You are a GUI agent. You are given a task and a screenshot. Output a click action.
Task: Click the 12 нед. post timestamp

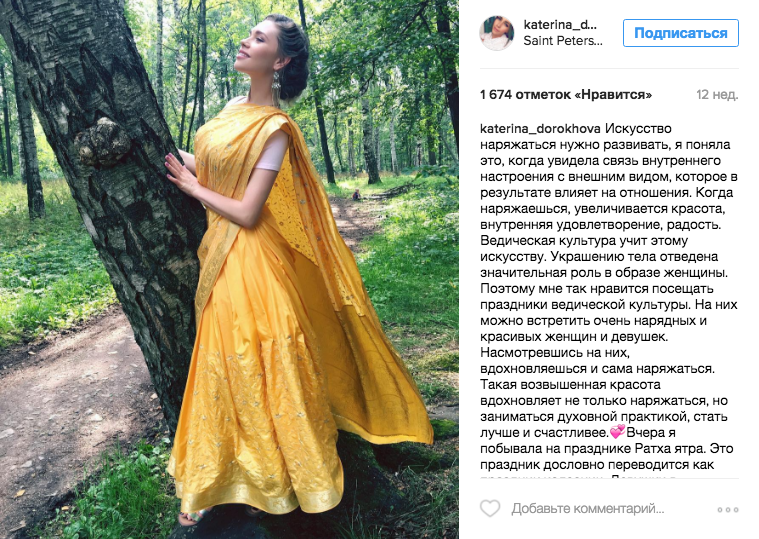717,94
